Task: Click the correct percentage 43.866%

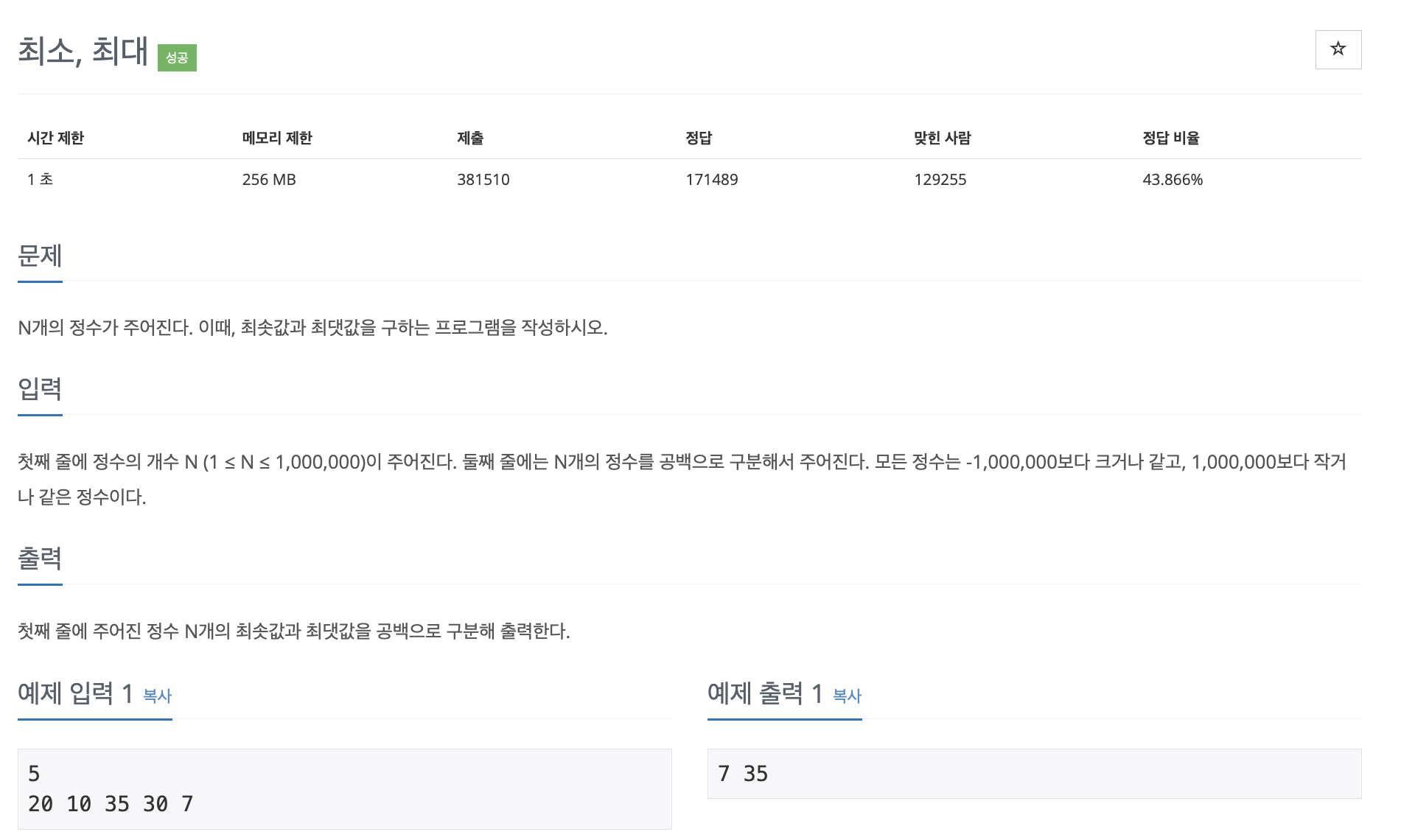Action: click(x=1172, y=180)
